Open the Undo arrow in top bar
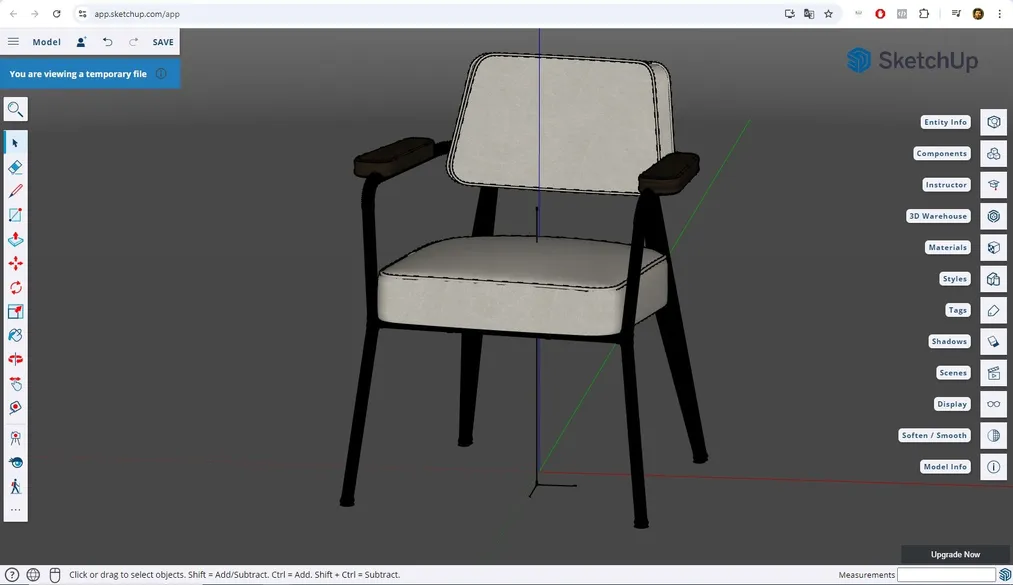Viewport: 1013px width, 585px height. pos(107,42)
